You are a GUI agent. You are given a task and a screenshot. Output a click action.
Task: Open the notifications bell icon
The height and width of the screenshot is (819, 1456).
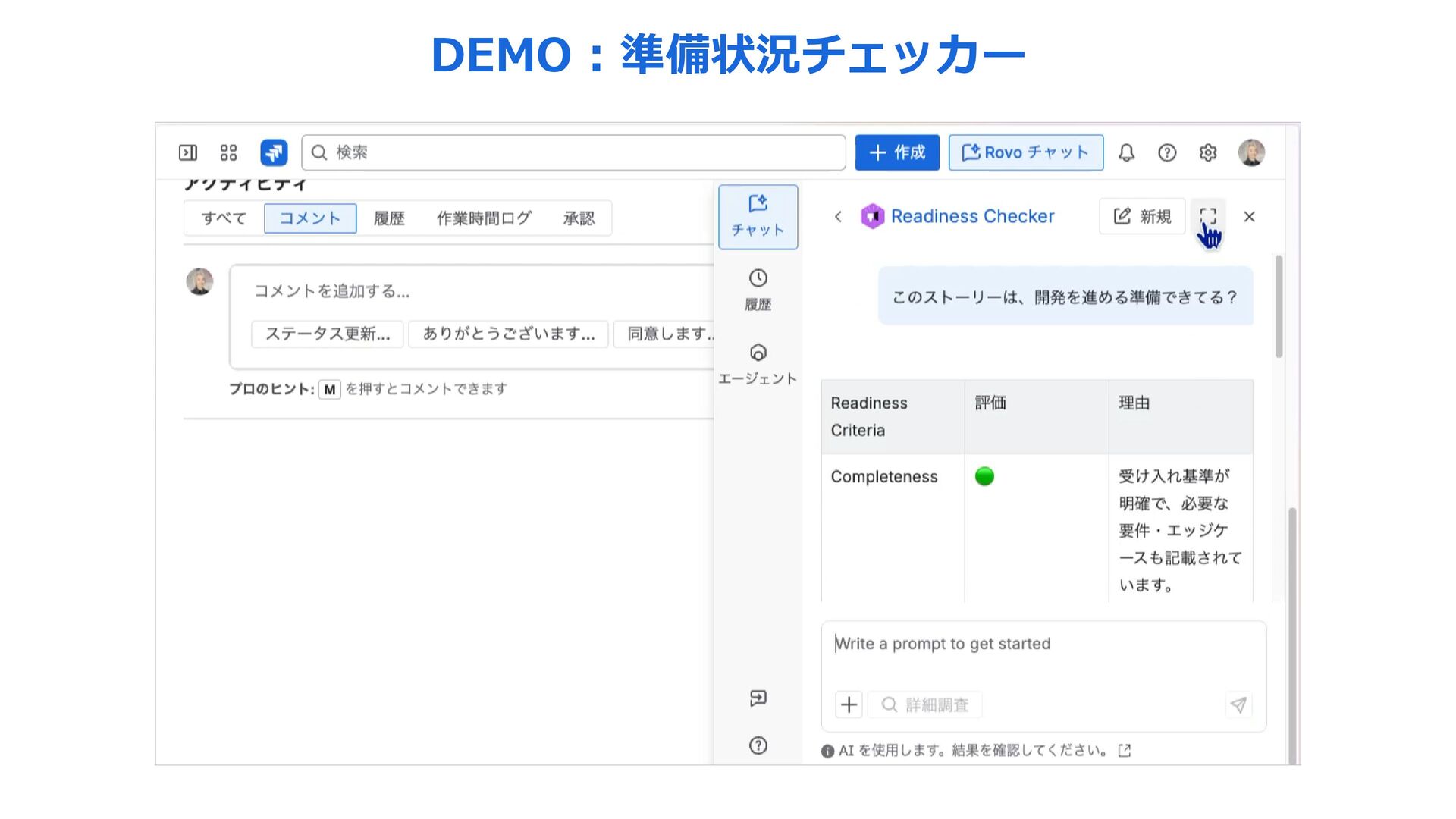pyautogui.click(x=1126, y=153)
